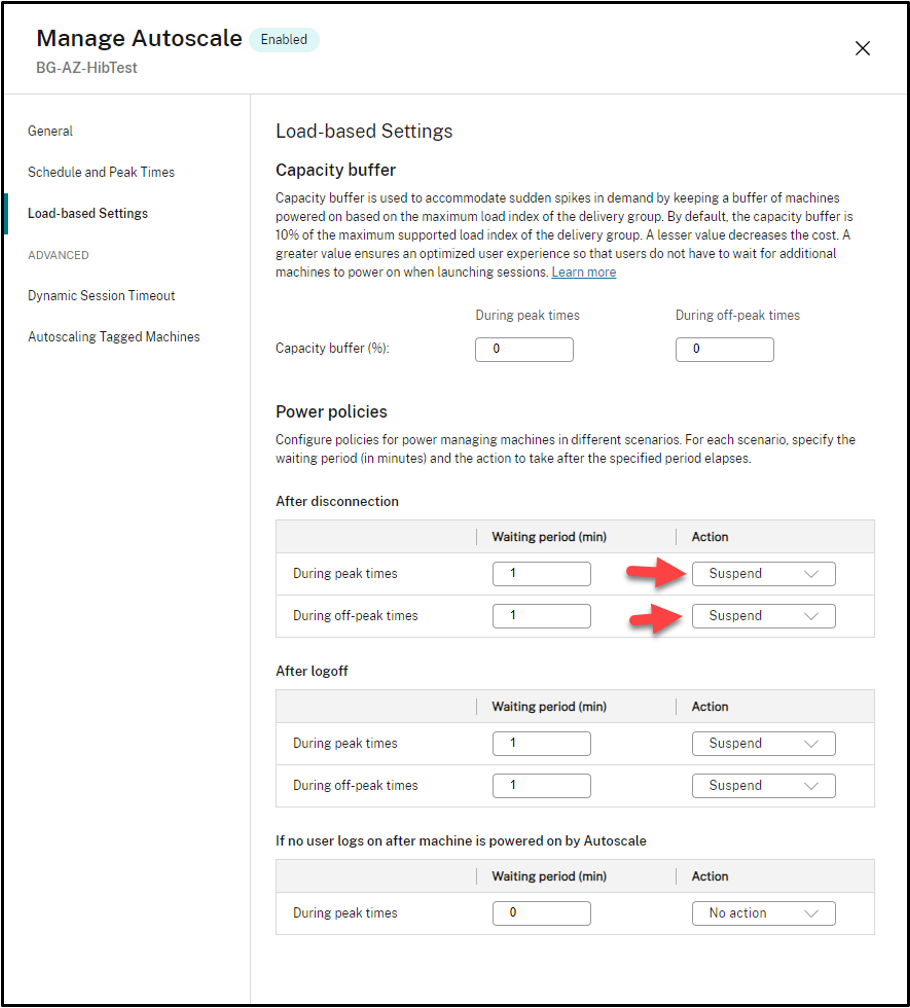Expand the off-peak Suspend dropdown under After logoff
Screen dimensions: 910x1008
click(763, 785)
